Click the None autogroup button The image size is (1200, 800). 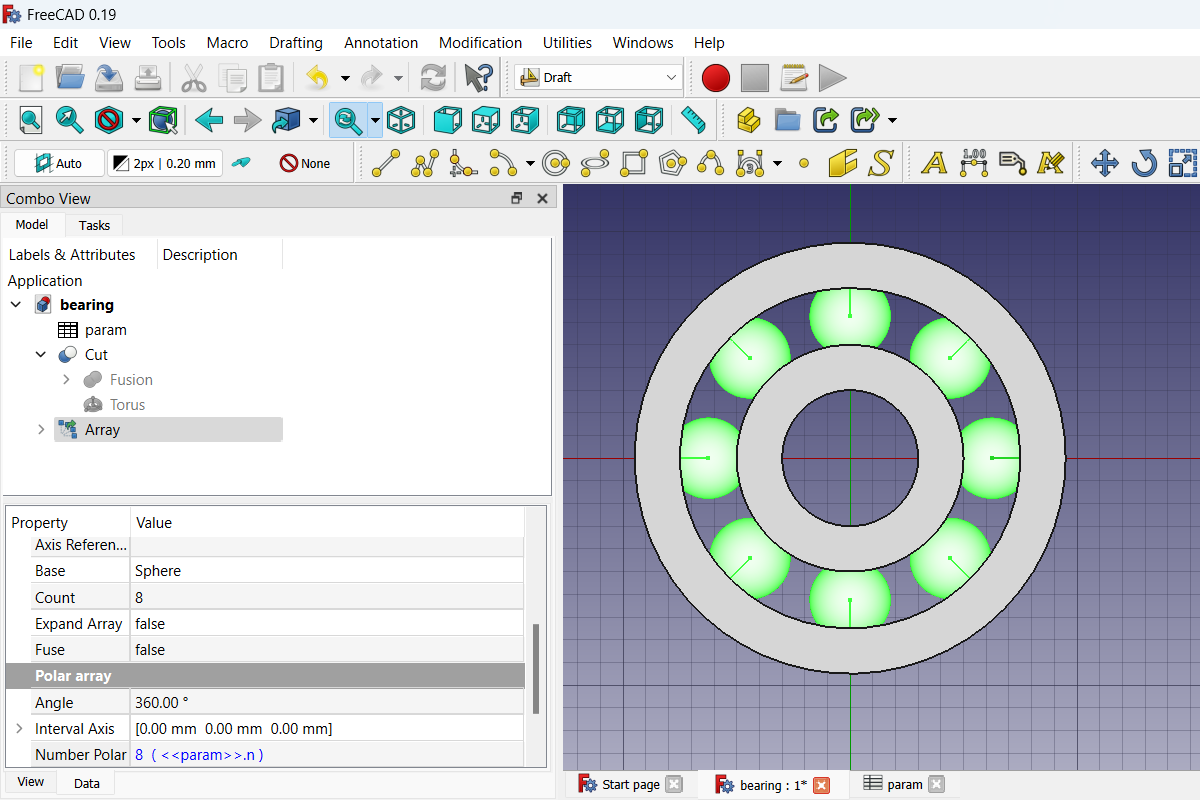pos(305,163)
